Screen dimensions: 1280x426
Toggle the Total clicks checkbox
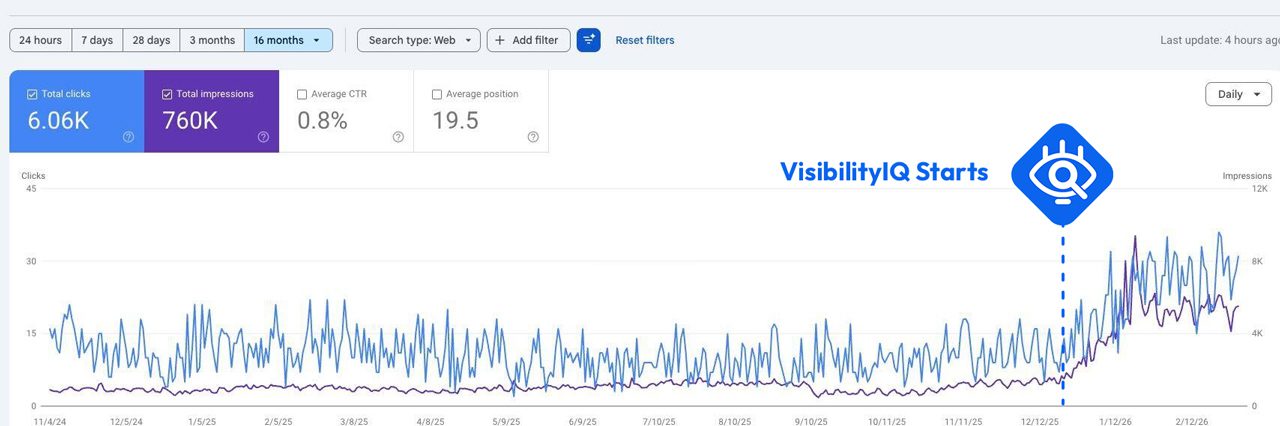pyautogui.click(x=32, y=94)
